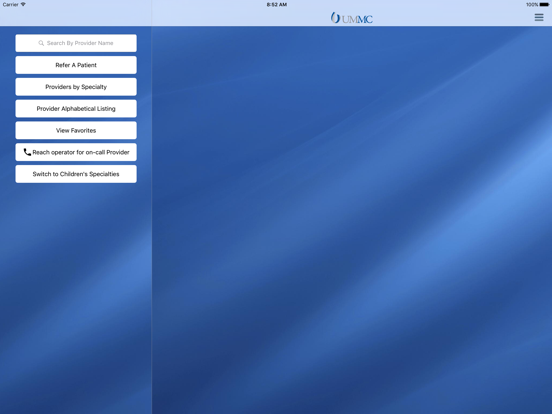Screen dimensions: 552x414
Task: Call Reach operator for on-call Provider
Action: pyautogui.click(x=76, y=152)
